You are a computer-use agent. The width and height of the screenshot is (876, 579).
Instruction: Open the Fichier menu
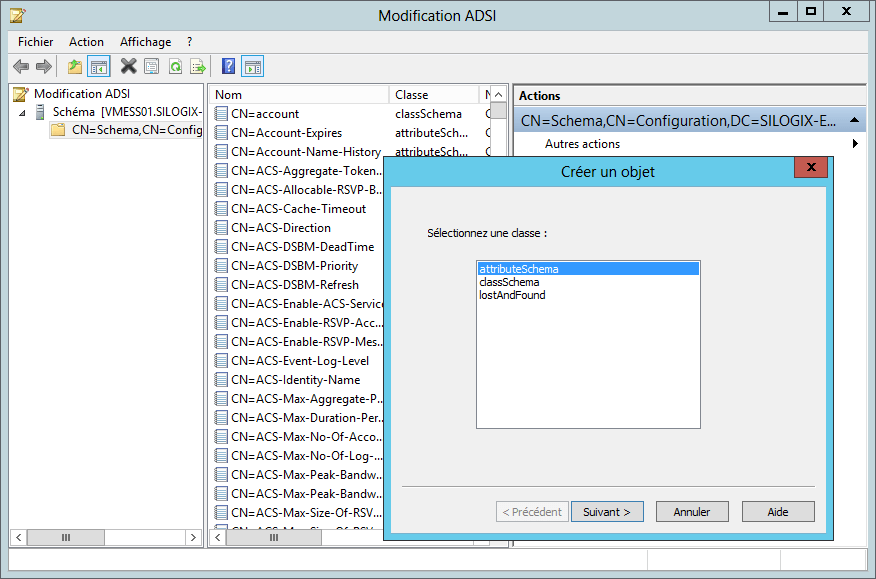35,41
